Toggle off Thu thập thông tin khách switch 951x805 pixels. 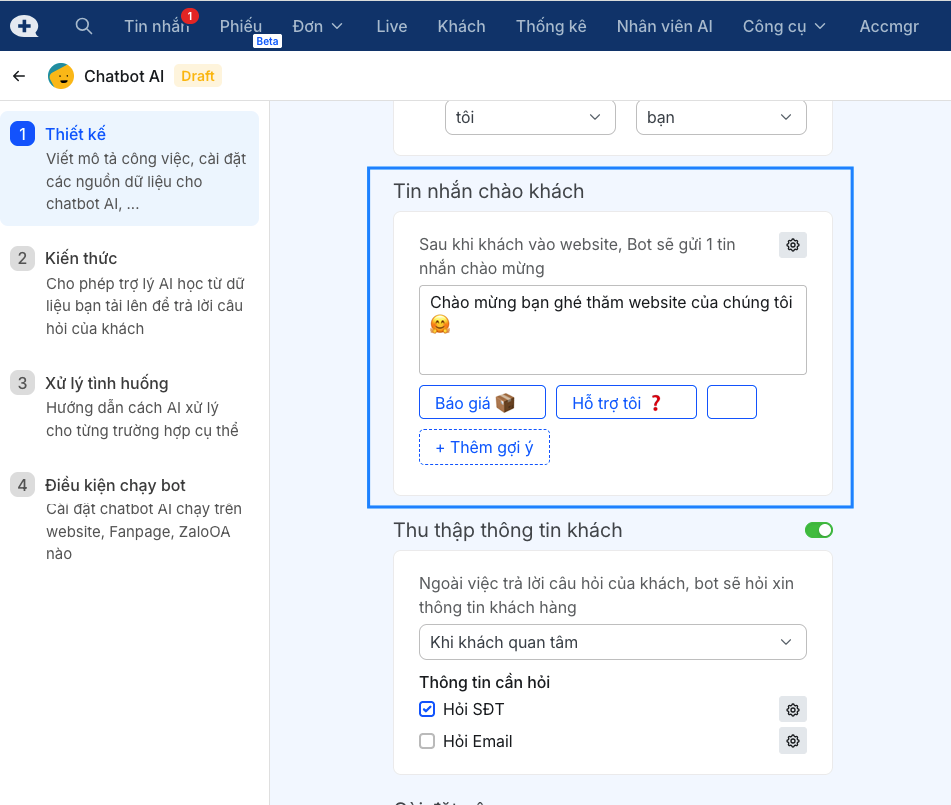point(818,530)
